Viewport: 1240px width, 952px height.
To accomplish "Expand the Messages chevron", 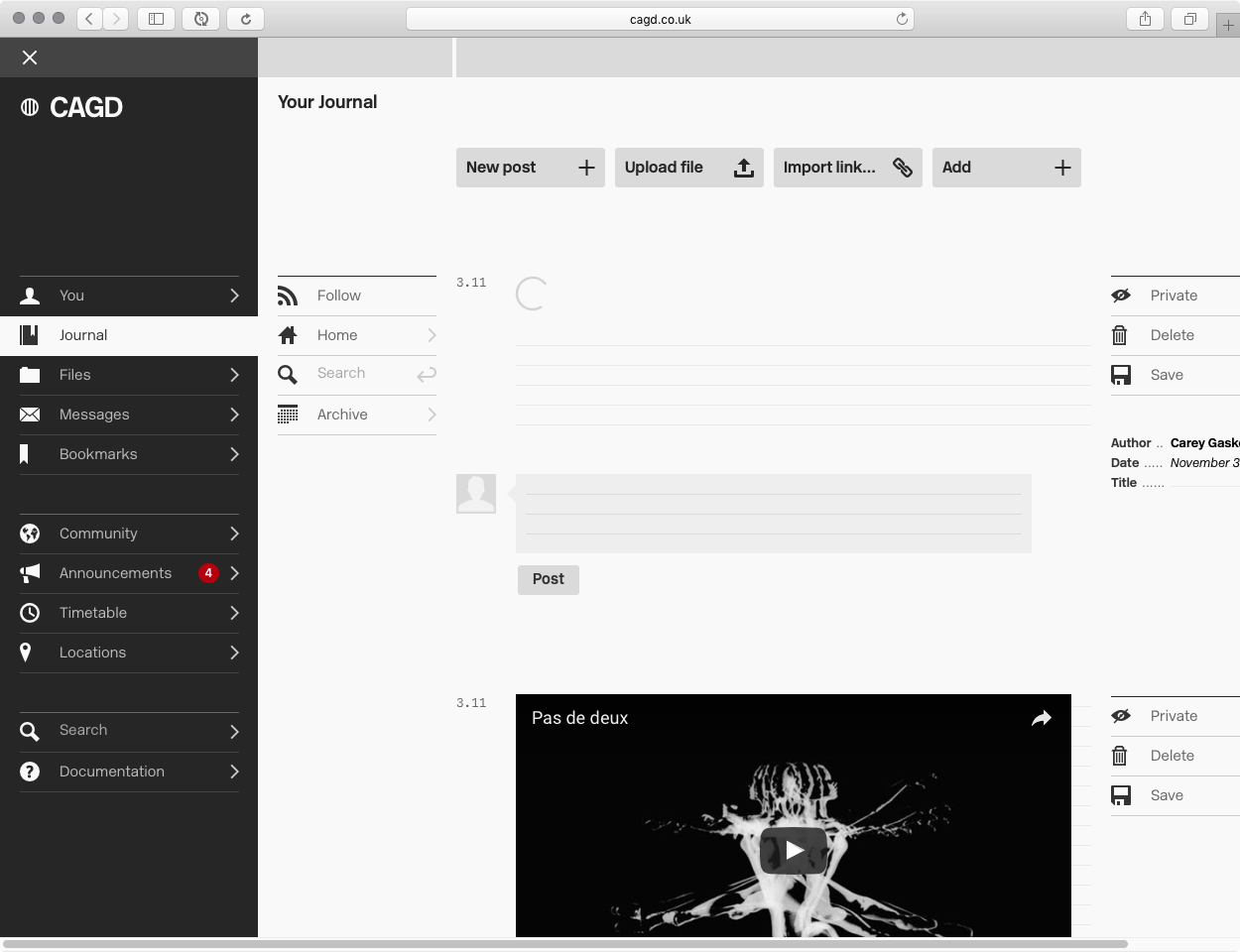I will pyautogui.click(x=234, y=415).
